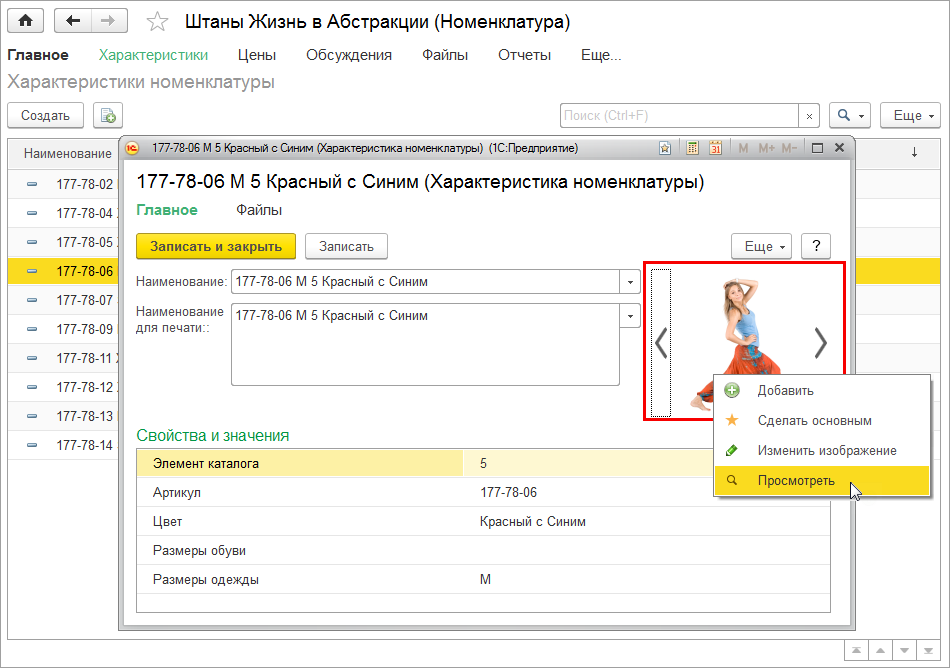Open the calculator in dialog title bar
This screenshot has width=950, height=668.
[x=692, y=148]
